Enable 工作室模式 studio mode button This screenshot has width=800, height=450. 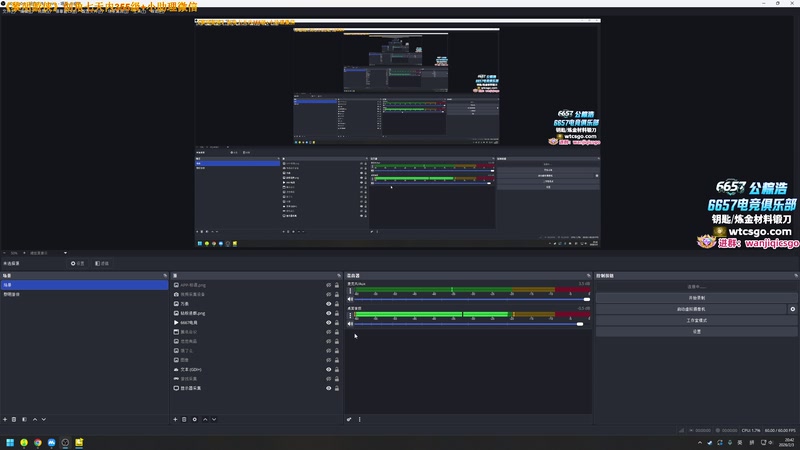[696, 320]
